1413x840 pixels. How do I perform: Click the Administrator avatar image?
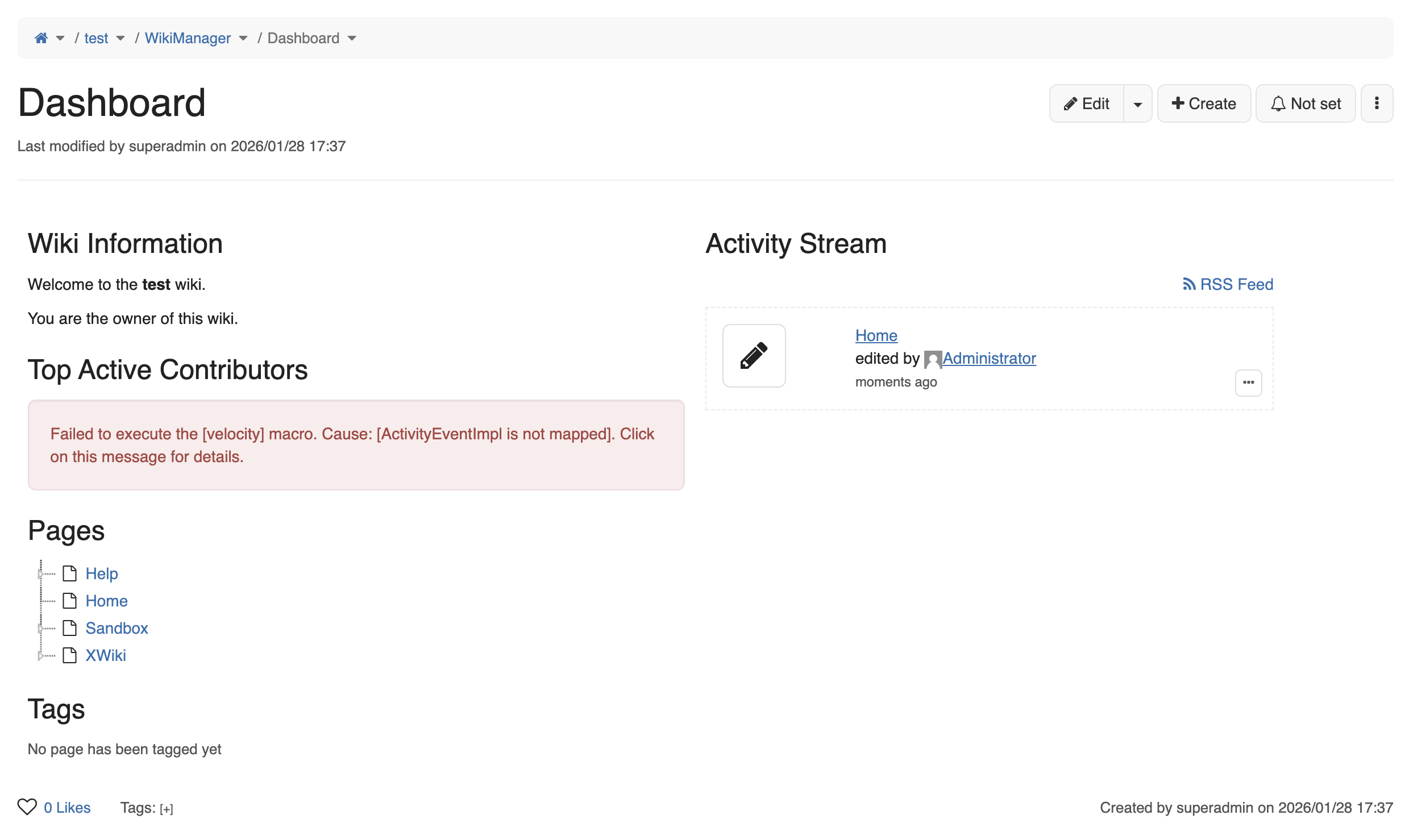click(932, 359)
